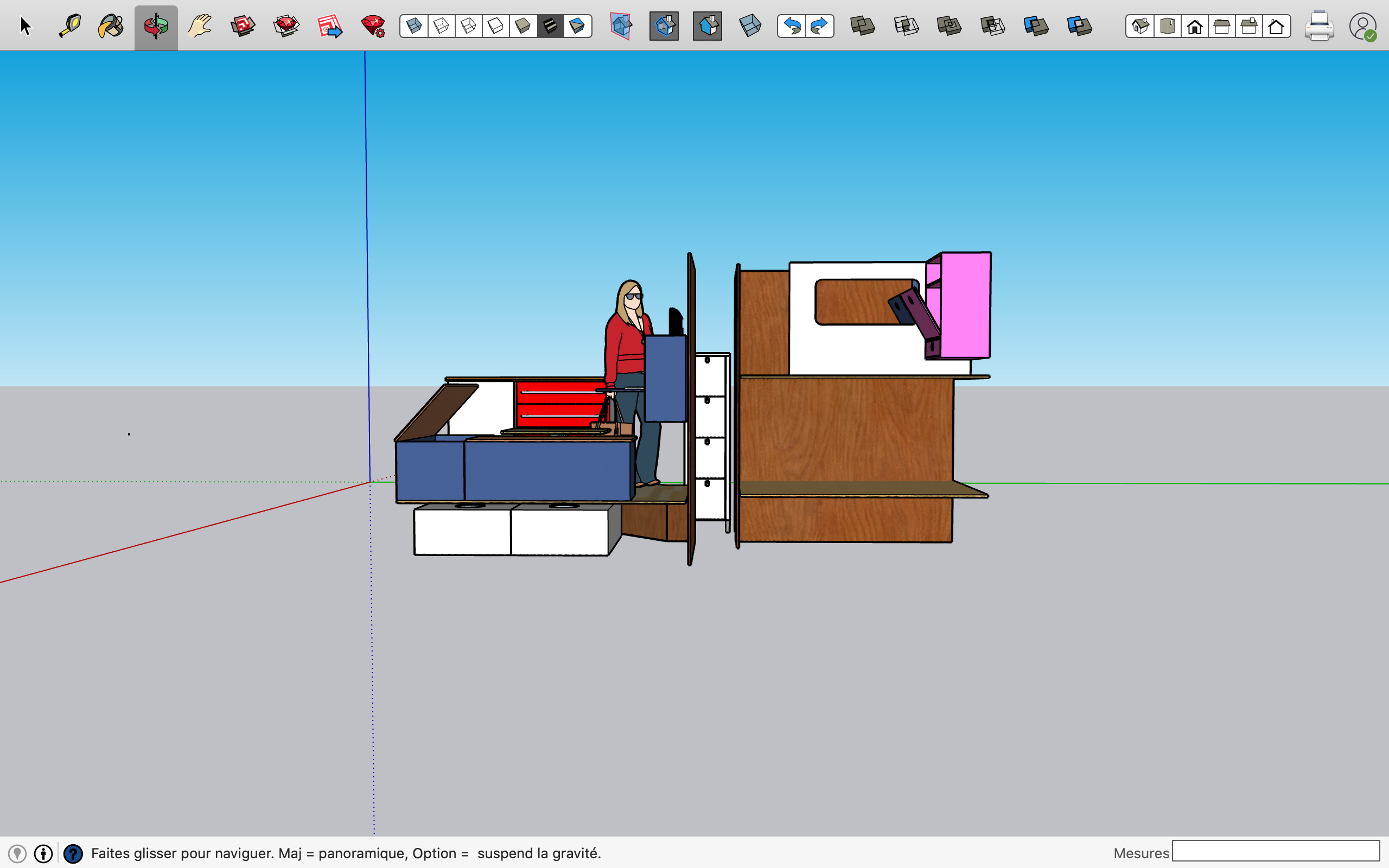
Task: Switch to Front view house icon
Action: pyautogui.click(x=1194, y=26)
